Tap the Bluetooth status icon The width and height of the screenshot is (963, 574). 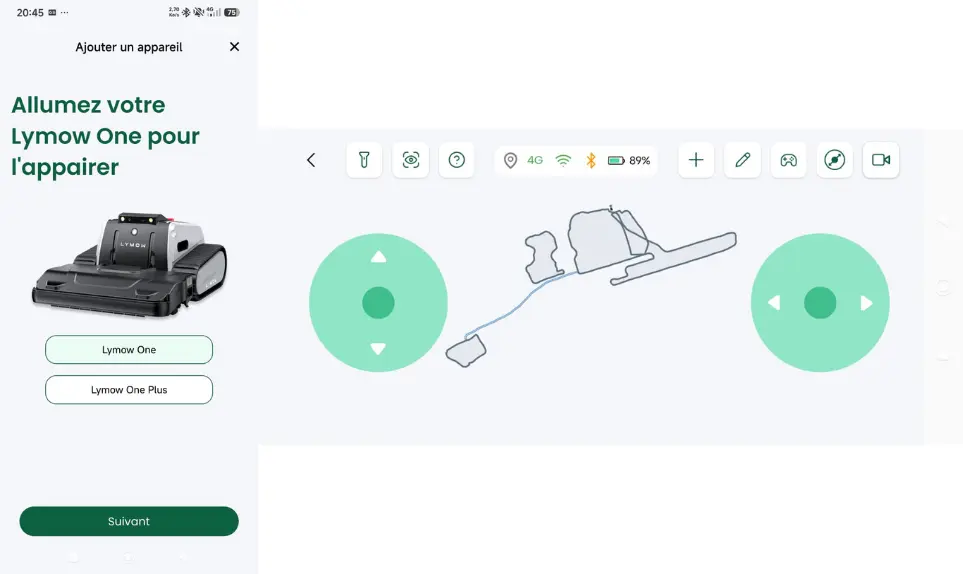pos(591,161)
